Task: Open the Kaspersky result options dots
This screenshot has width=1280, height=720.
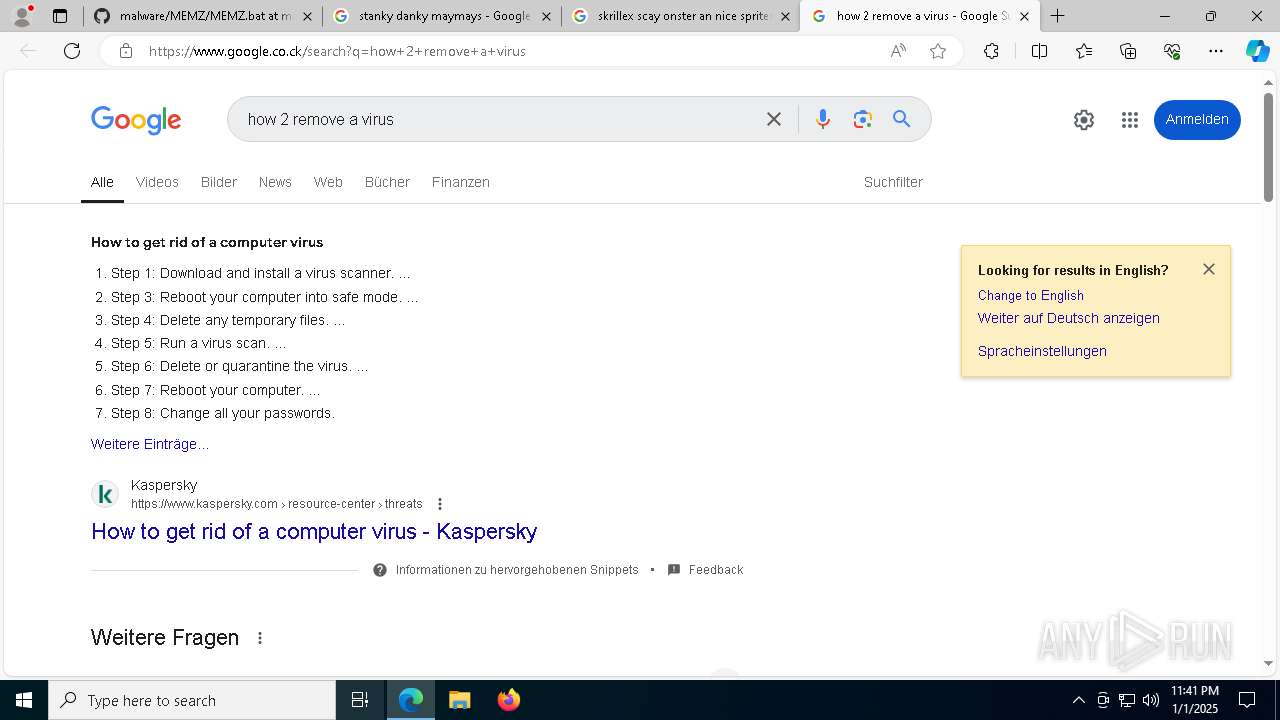Action: [x=440, y=504]
